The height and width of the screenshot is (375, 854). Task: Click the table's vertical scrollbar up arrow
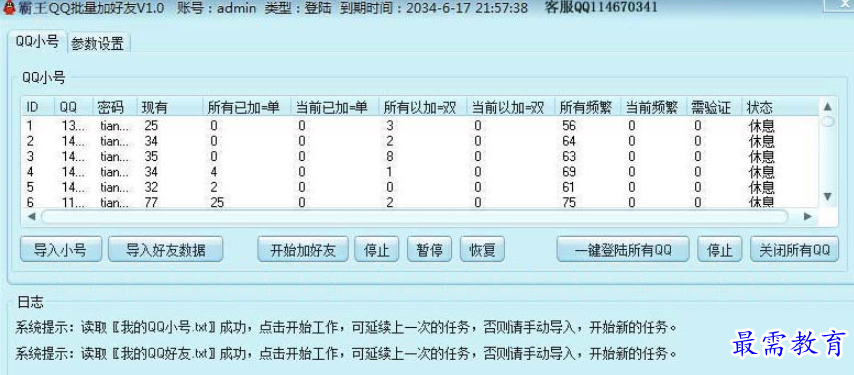[827, 107]
